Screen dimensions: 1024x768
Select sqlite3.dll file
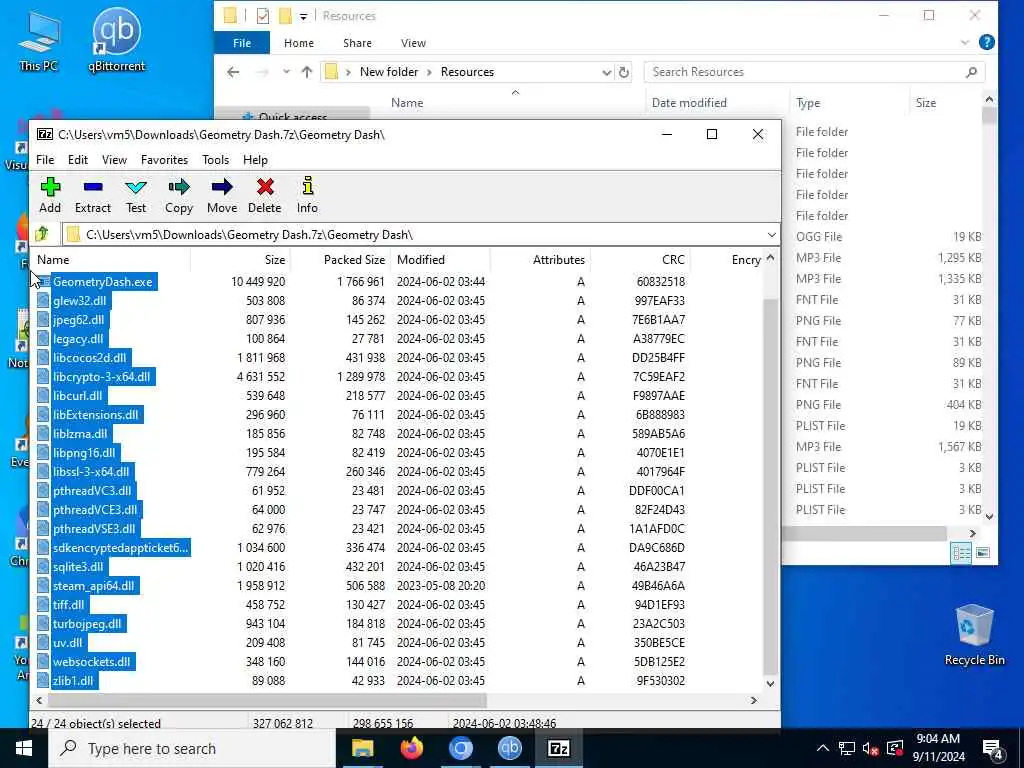[78, 567]
